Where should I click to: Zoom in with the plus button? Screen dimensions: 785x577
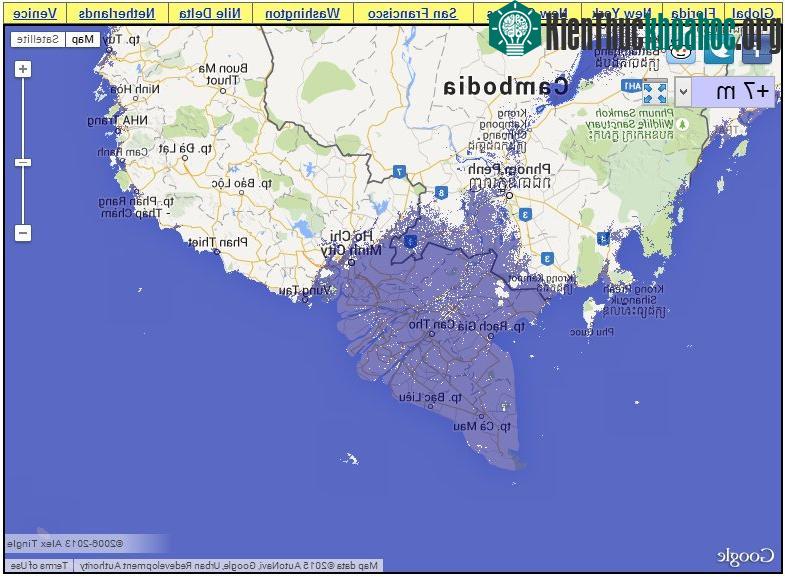coord(23,69)
